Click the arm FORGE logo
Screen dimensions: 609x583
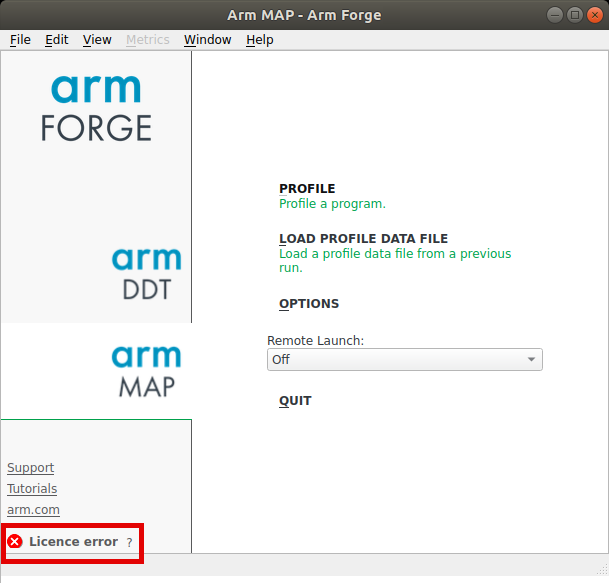coord(96,108)
